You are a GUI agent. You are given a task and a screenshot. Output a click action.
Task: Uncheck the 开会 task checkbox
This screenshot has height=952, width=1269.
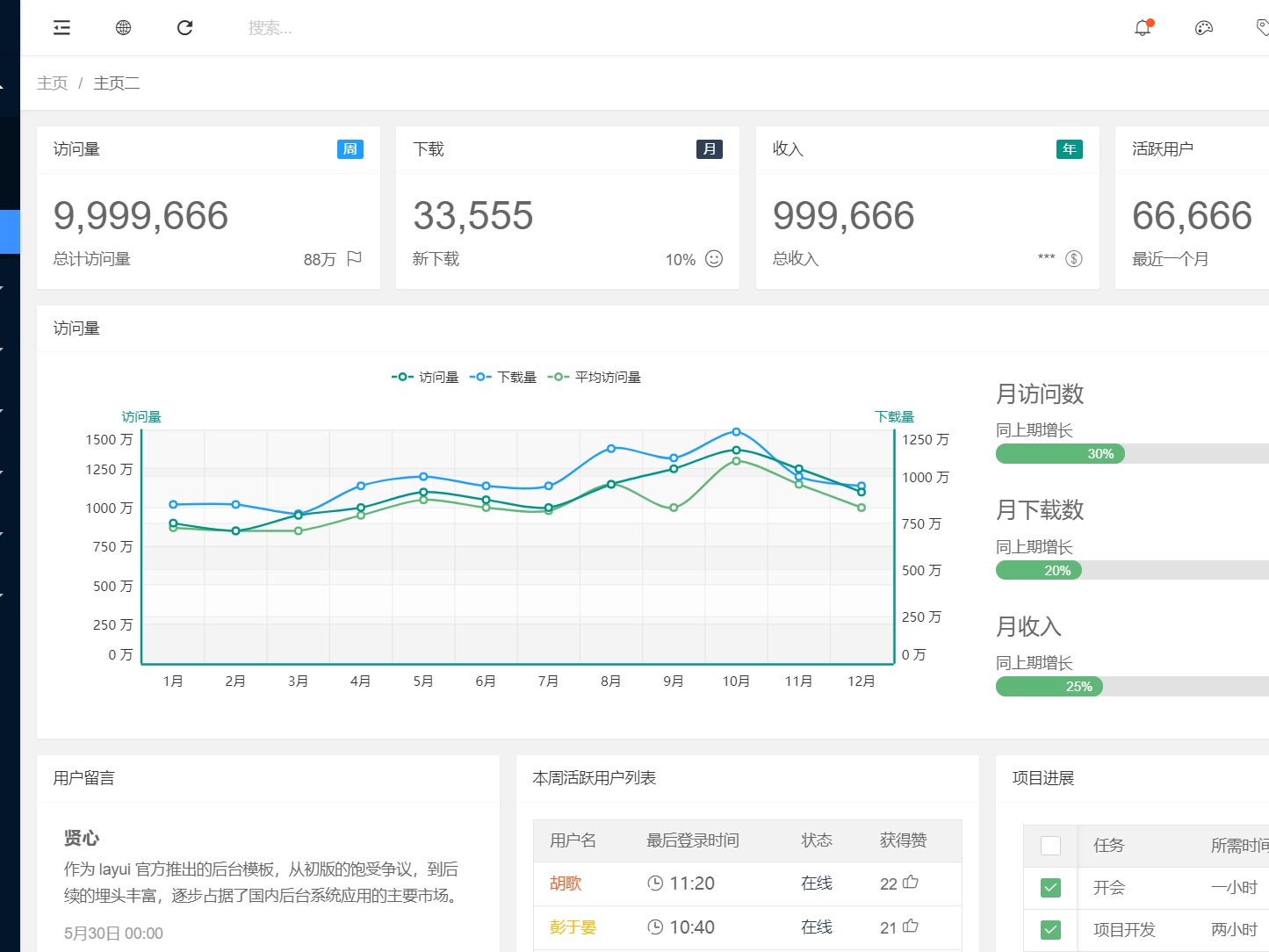click(1050, 888)
